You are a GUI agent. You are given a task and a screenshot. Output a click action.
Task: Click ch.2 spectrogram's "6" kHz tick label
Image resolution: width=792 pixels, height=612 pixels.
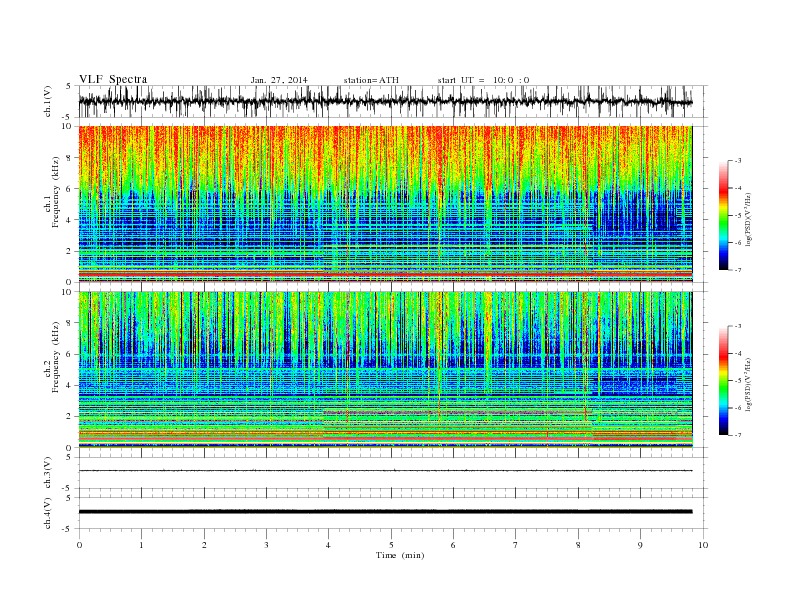click(x=70, y=354)
